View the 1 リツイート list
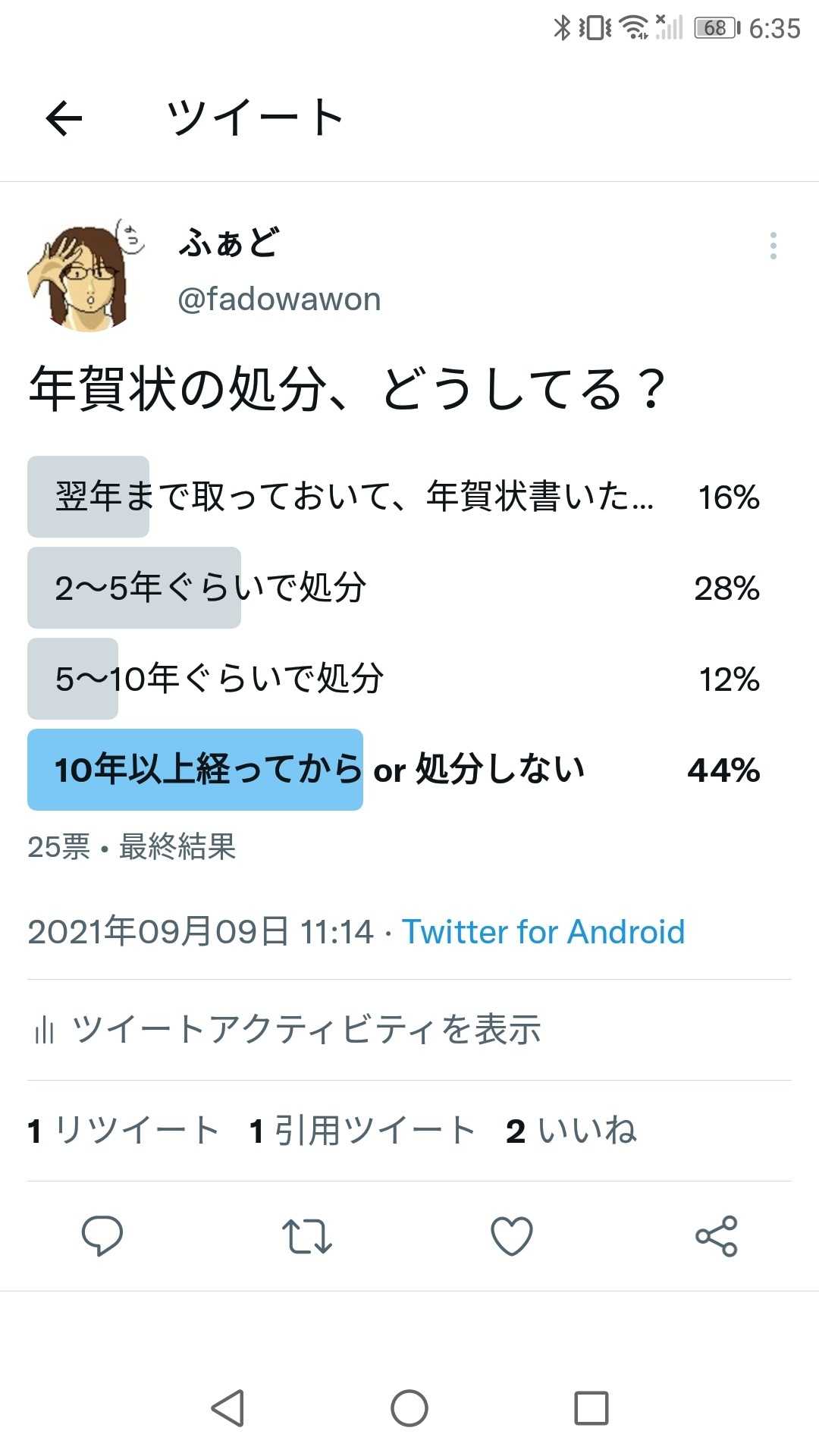 coord(123,1131)
